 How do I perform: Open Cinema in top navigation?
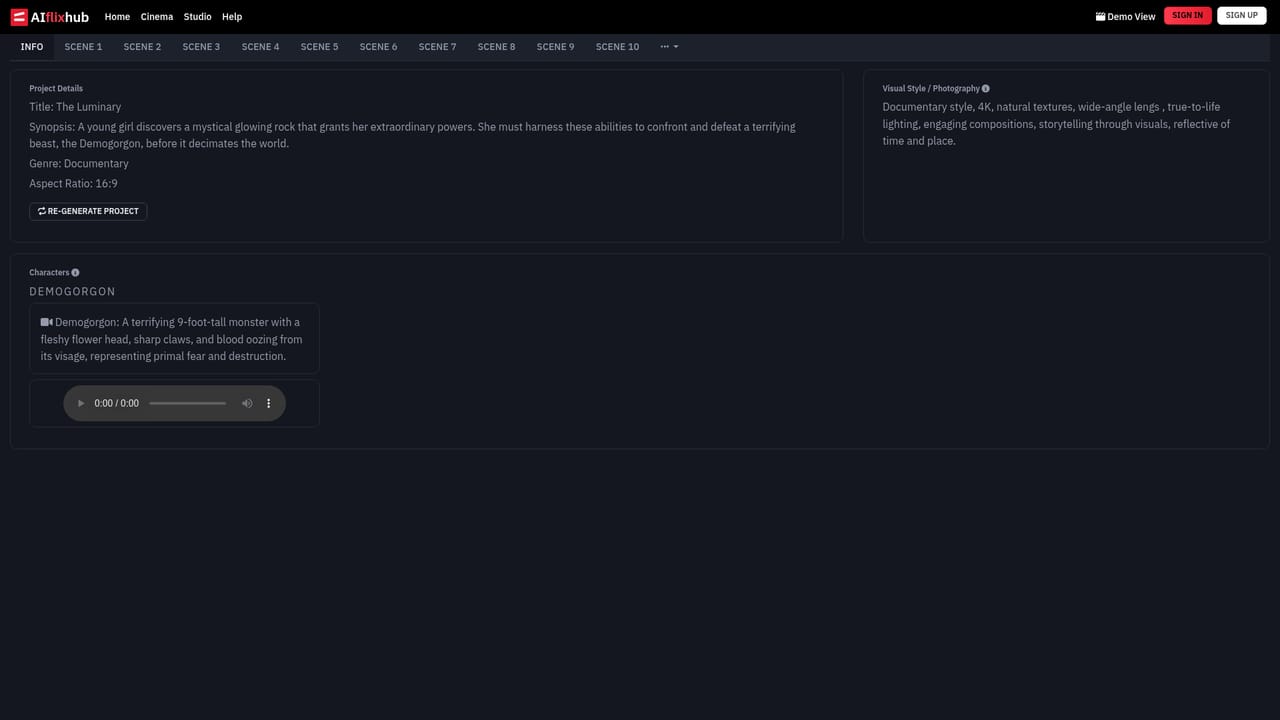coord(157,17)
